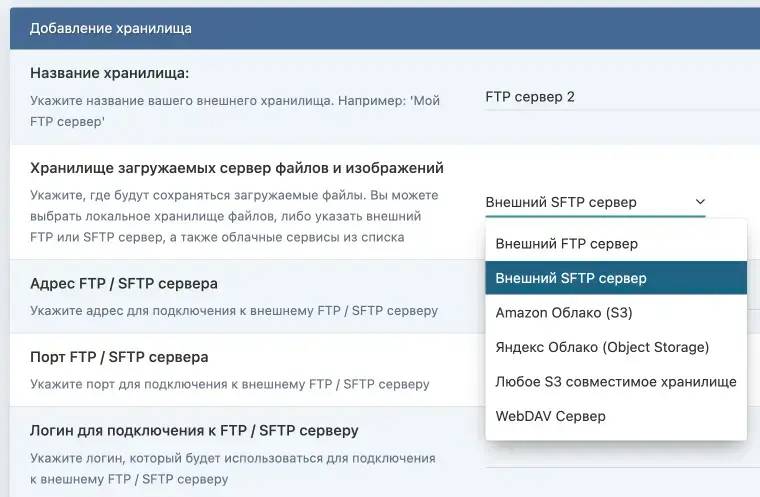Click the 'Название хранилища:' label

pos(109,73)
